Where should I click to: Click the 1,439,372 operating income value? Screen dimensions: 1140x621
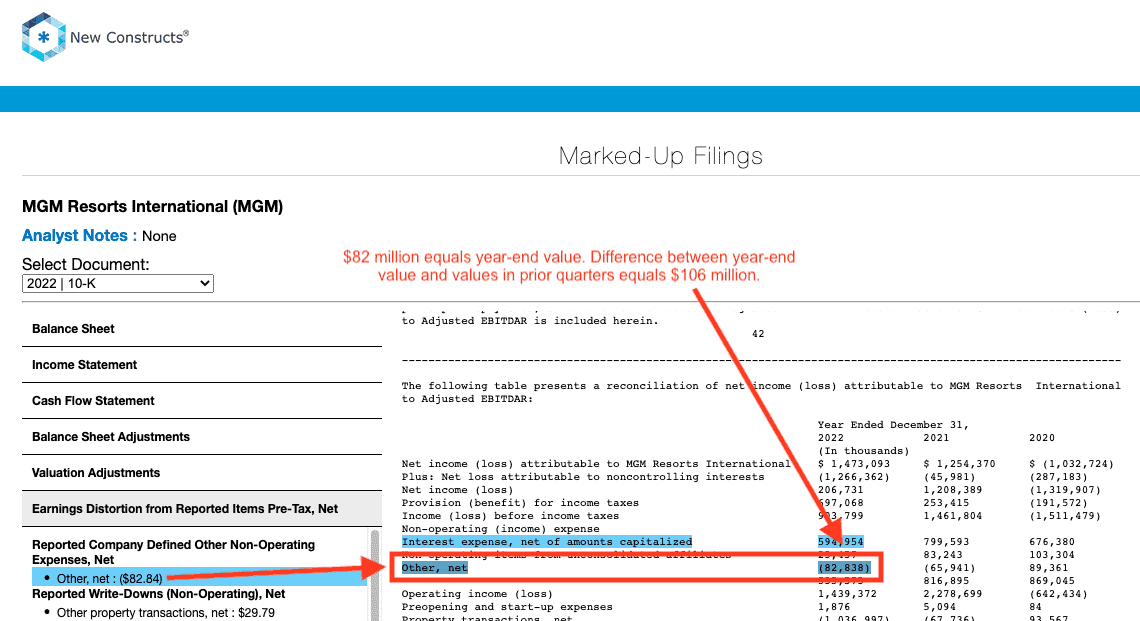(x=847, y=594)
